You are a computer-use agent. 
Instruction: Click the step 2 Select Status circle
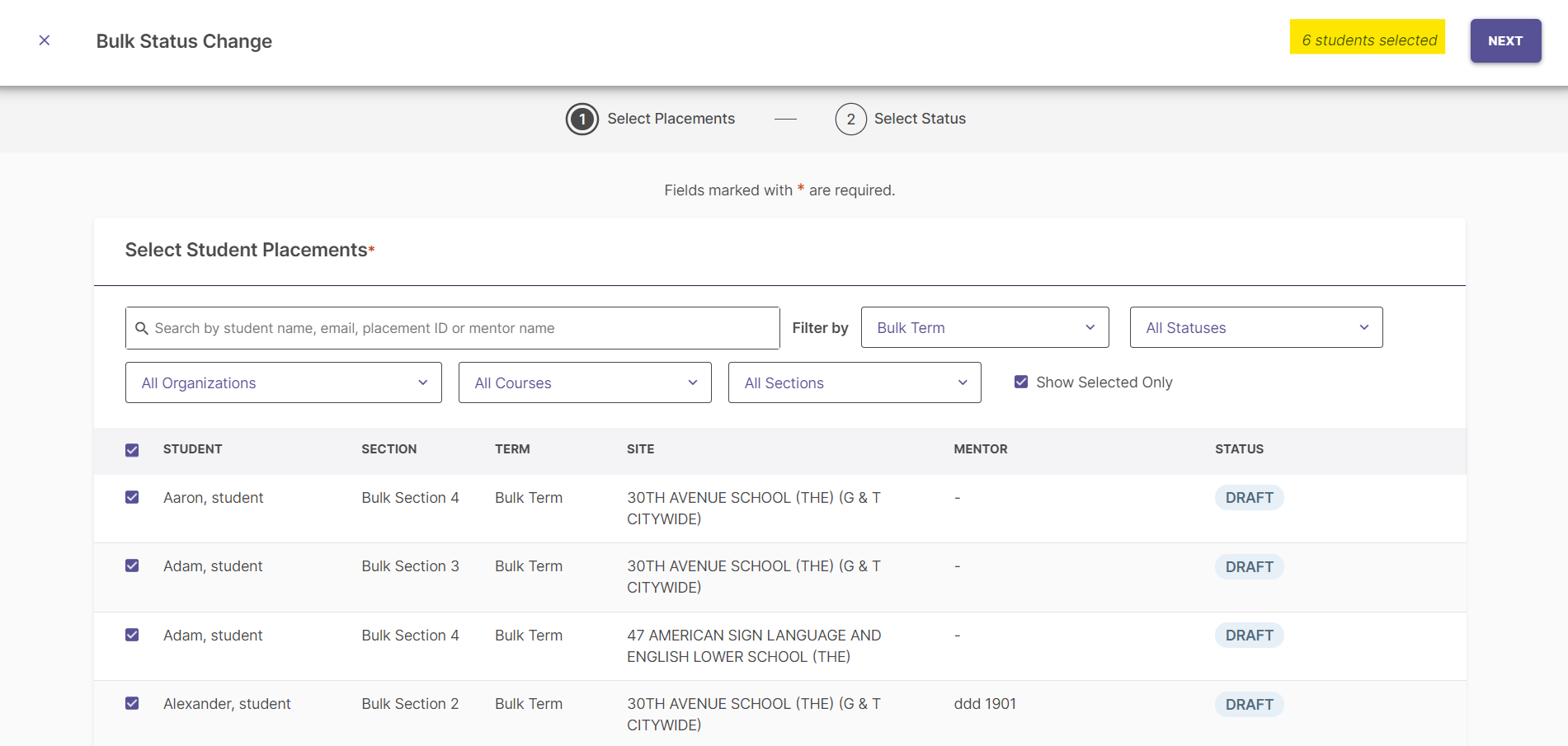point(850,119)
